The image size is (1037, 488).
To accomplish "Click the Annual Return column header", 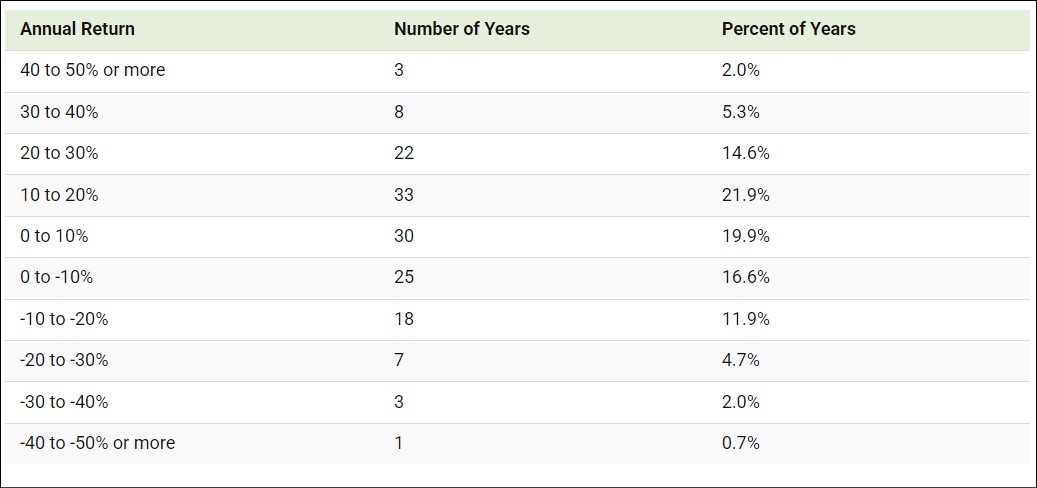I will 77,29.
